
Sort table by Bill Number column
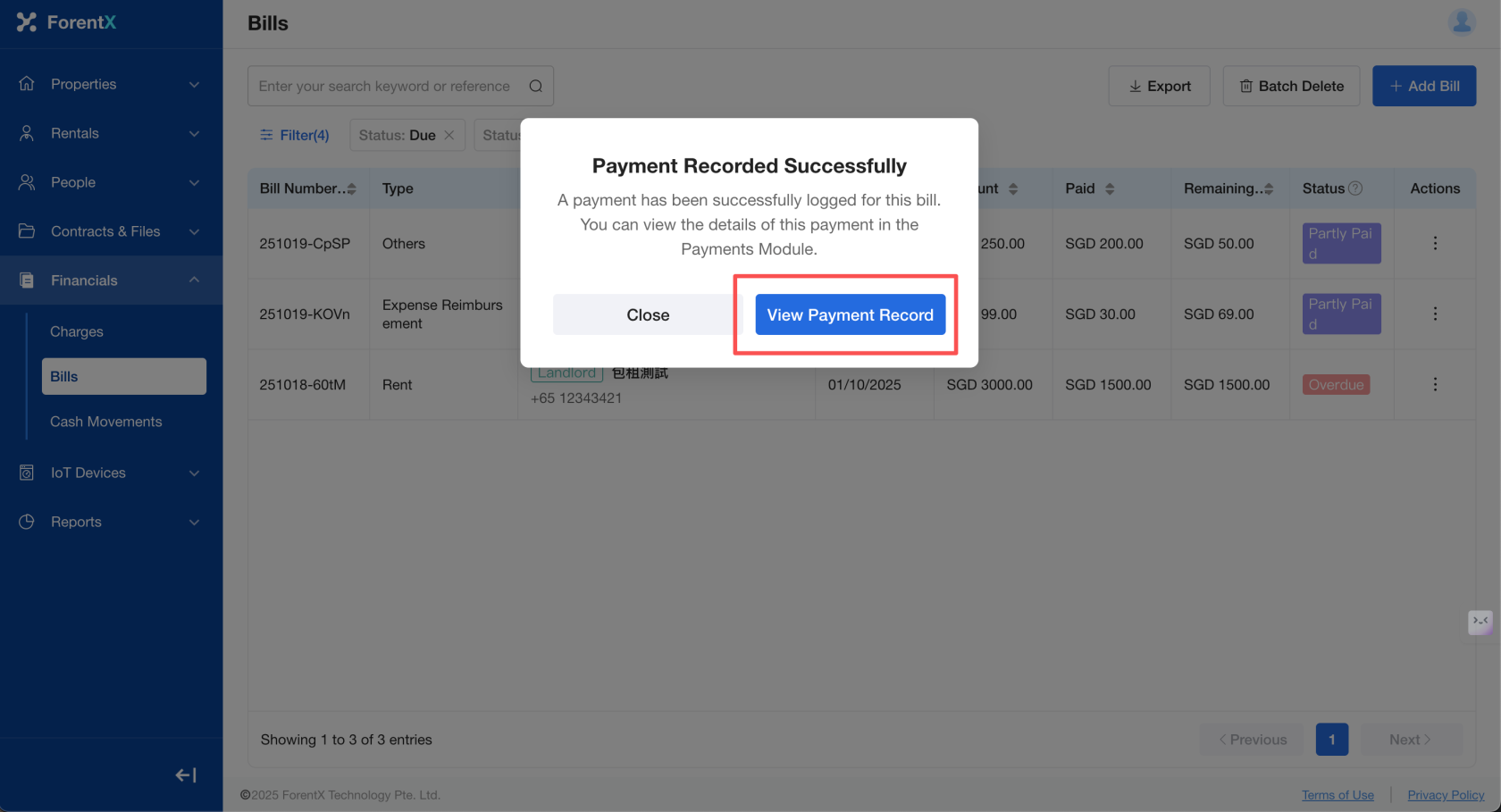[x=351, y=188]
